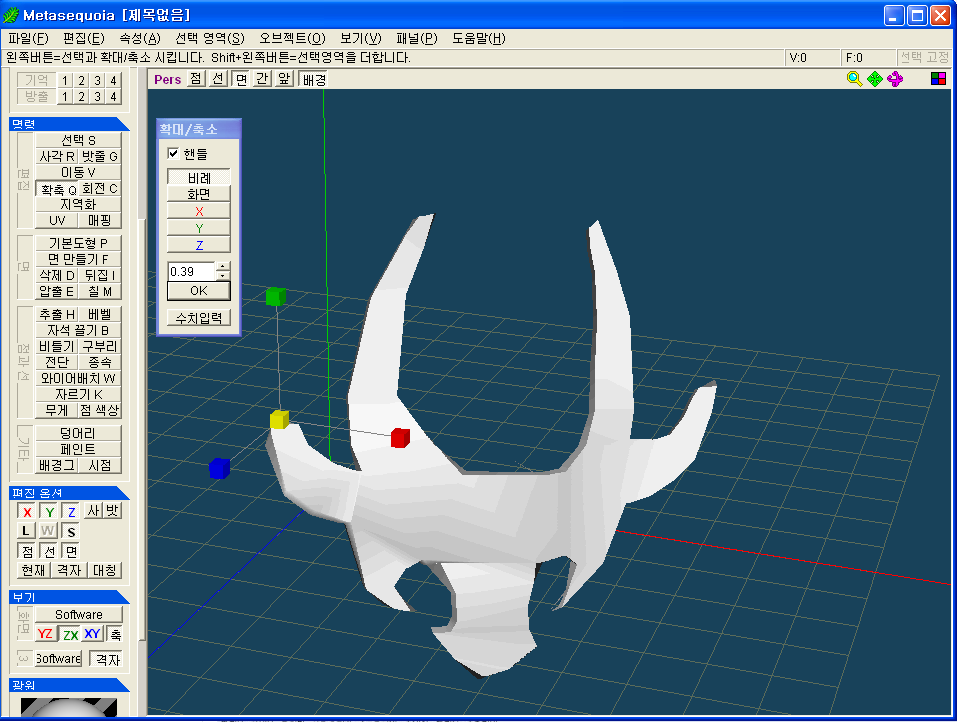The height and width of the screenshot is (722, 960).
Task: Click the 0.39 scale value field
Action: click(190, 272)
